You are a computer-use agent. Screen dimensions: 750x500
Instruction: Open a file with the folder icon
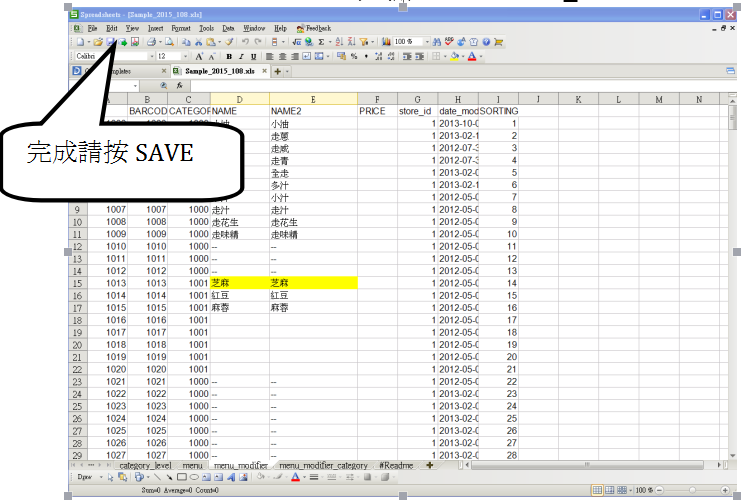(x=98, y=42)
